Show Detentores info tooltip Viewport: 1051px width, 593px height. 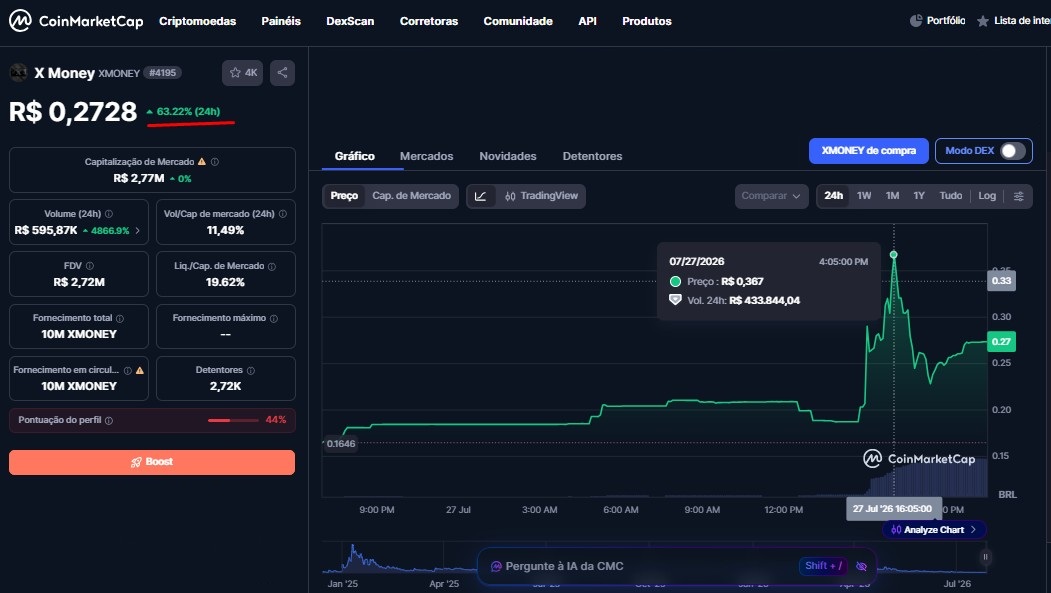[251, 371]
